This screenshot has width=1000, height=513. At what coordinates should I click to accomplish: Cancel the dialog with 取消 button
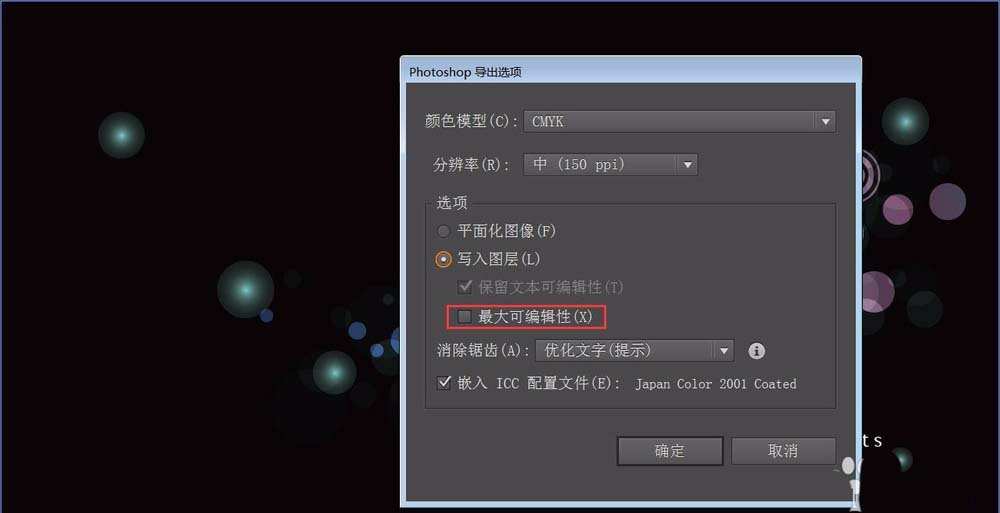pyautogui.click(x=783, y=450)
